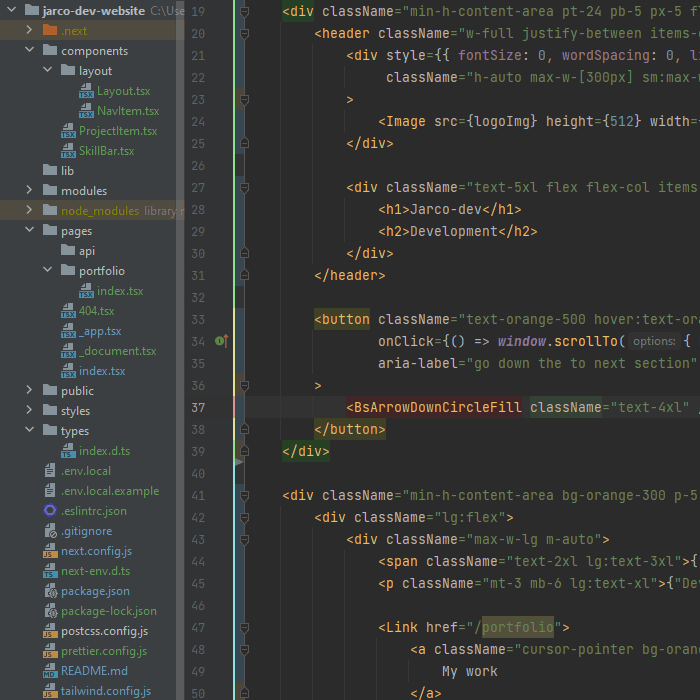Select .env.local.example file icon
Viewport: 700px width, 700px height.
(x=50, y=491)
